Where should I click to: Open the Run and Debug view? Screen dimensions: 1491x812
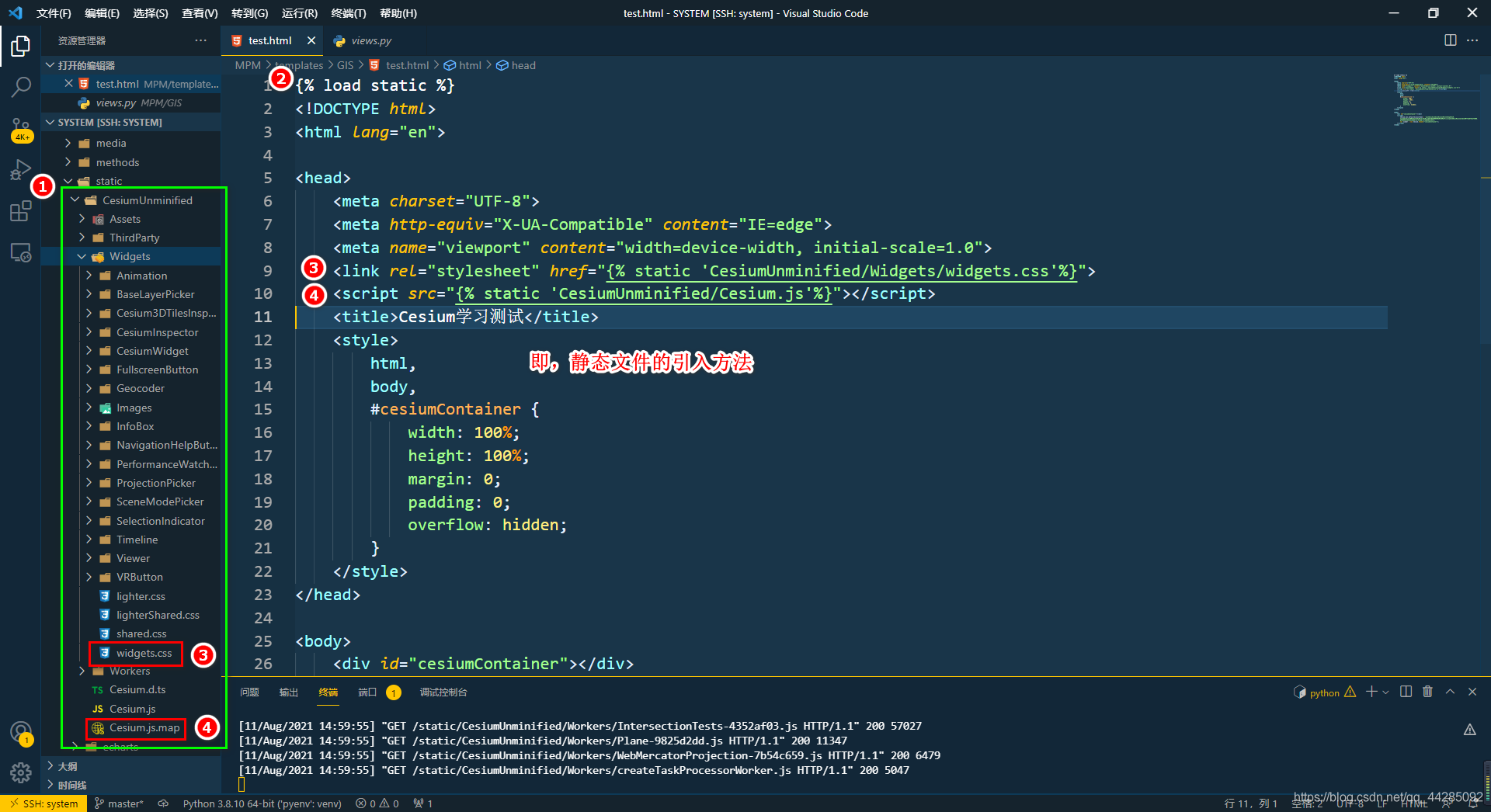pyautogui.click(x=21, y=170)
